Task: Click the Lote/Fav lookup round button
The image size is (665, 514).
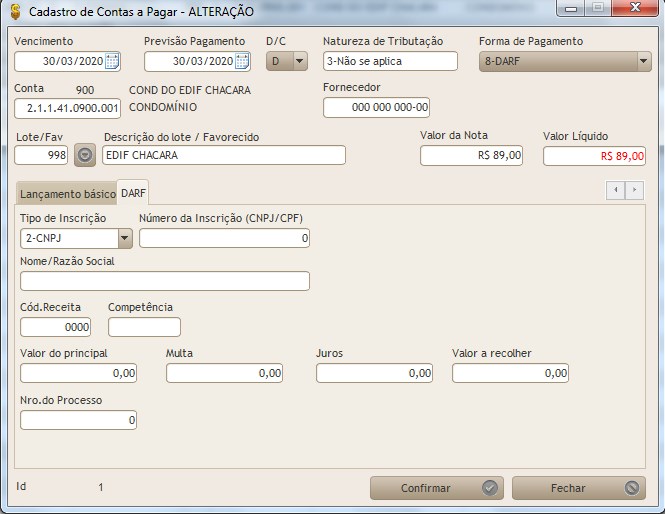Action: click(84, 155)
